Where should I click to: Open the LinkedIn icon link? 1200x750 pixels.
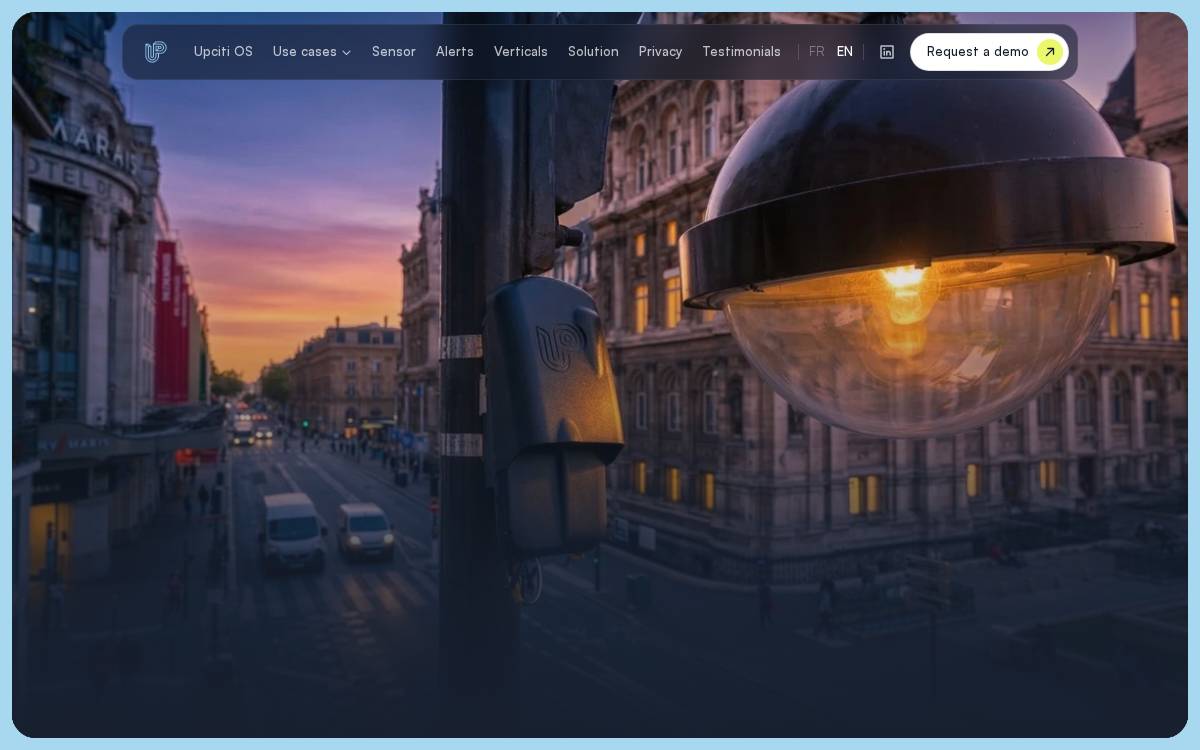pyautogui.click(x=887, y=52)
